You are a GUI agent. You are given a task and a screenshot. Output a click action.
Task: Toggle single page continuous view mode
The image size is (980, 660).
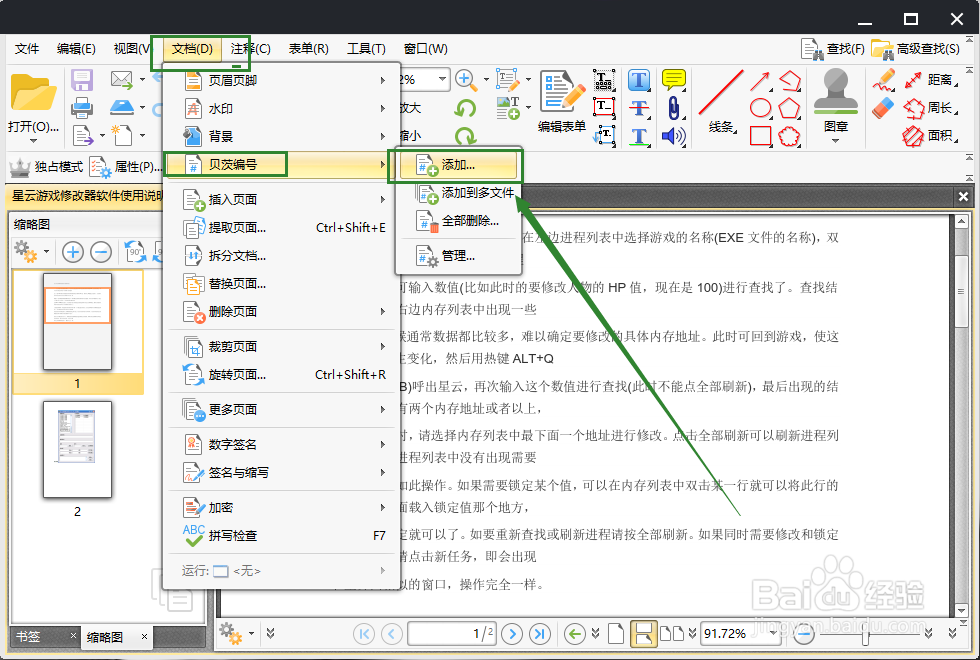pos(643,633)
